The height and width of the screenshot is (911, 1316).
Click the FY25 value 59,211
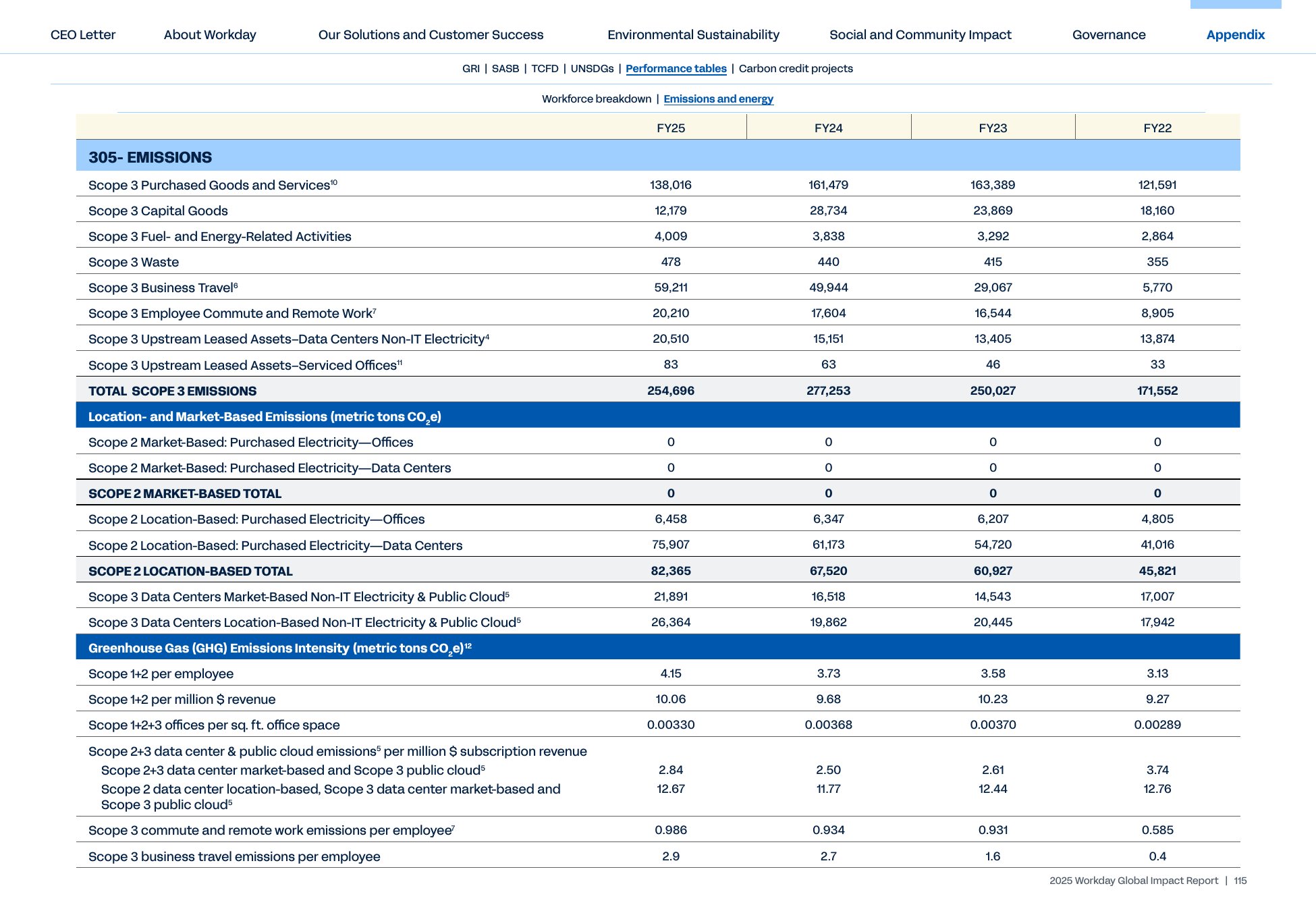tap(671, 287)
